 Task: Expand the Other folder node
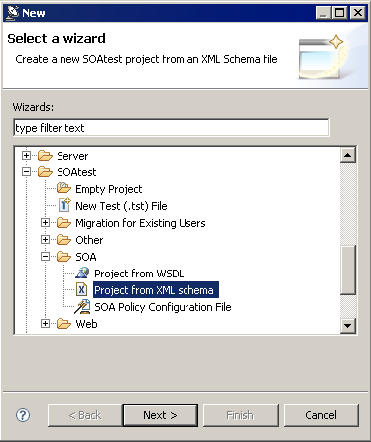click(x=45, y=239)
